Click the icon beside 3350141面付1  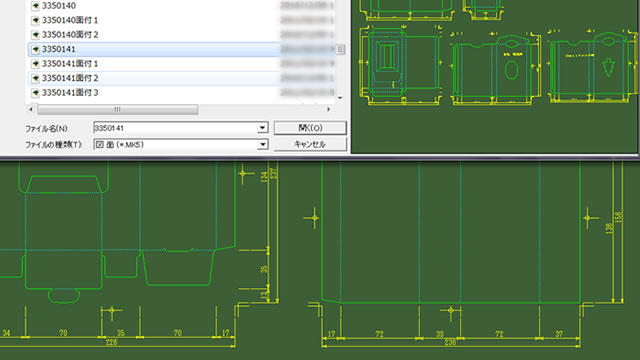36,64
